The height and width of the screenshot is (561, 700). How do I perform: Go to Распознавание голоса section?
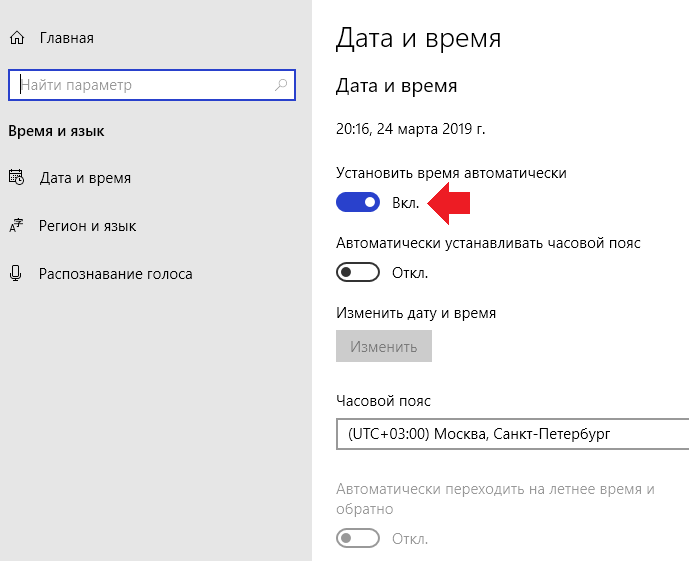point(116,274)
